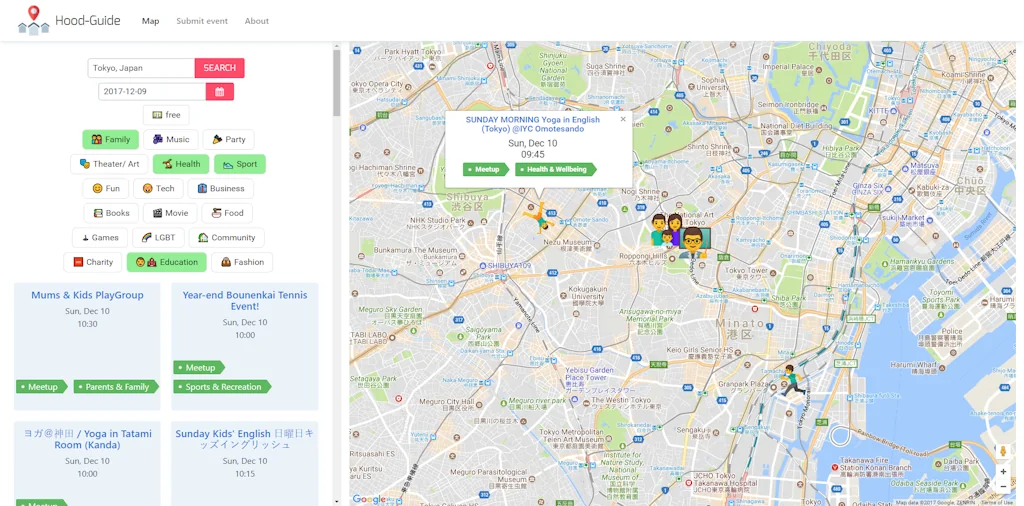This screenshot has width=1024, height=506.
Task: Close the yoga event info popup
Action: (622, 119)
